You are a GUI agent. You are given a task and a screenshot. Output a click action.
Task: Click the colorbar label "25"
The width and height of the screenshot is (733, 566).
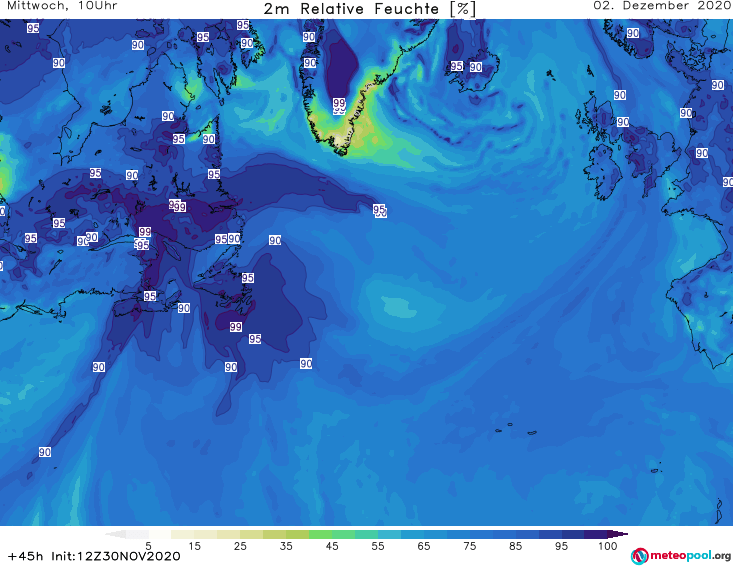pos(240,546)
